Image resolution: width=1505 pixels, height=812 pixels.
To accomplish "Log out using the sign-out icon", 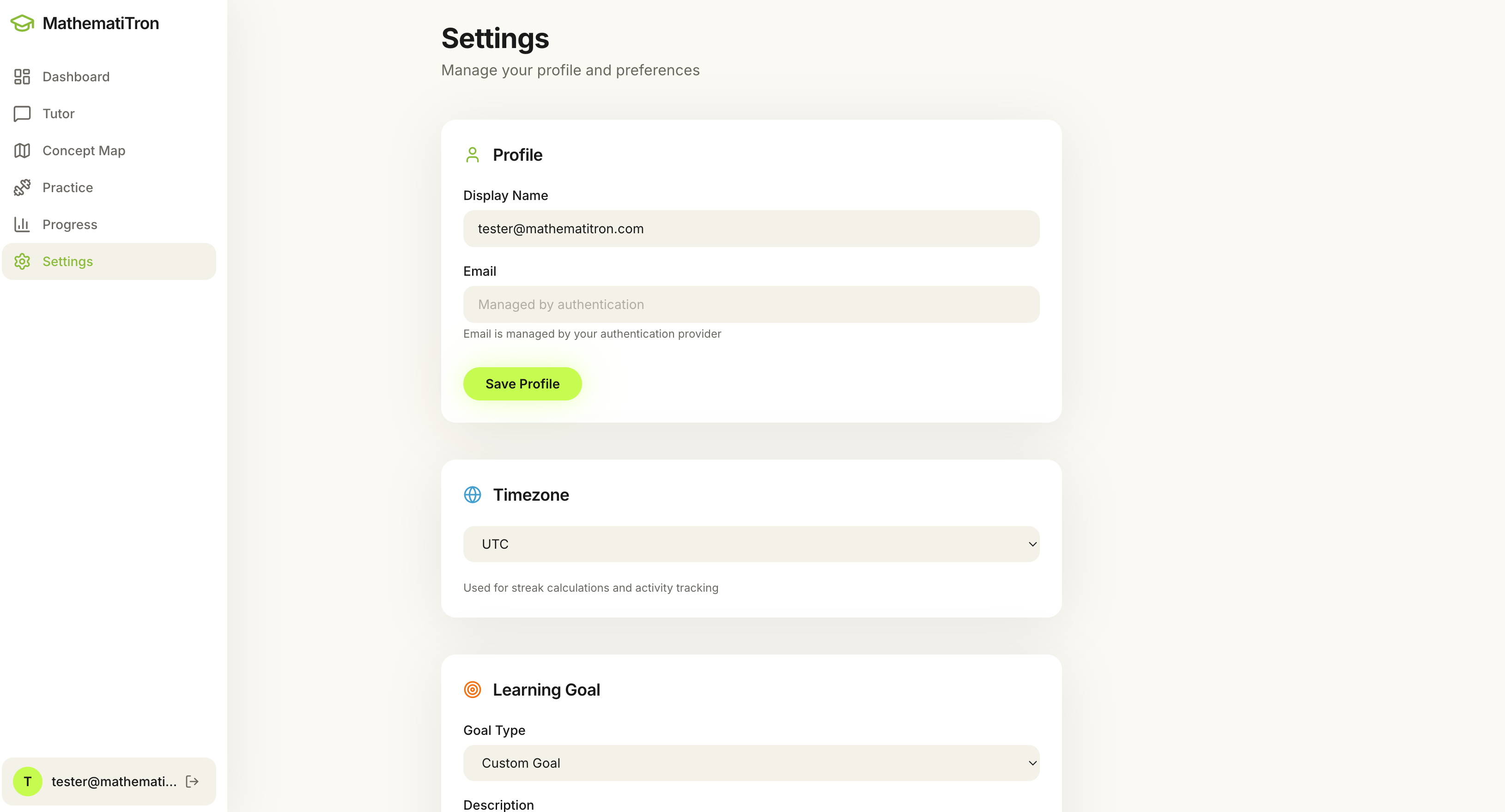I will [x=192, y=781].
